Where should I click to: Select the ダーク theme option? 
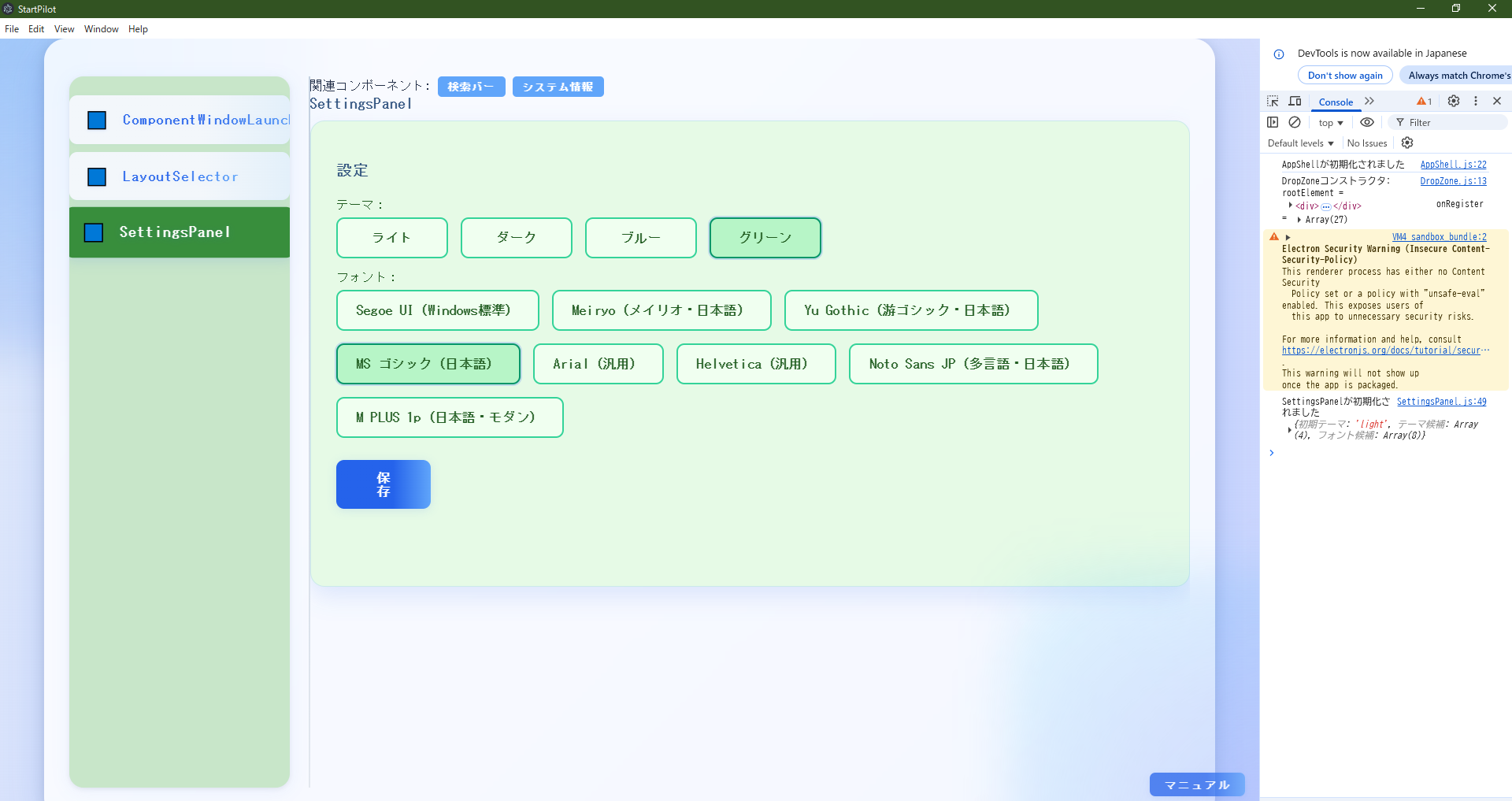516,238
